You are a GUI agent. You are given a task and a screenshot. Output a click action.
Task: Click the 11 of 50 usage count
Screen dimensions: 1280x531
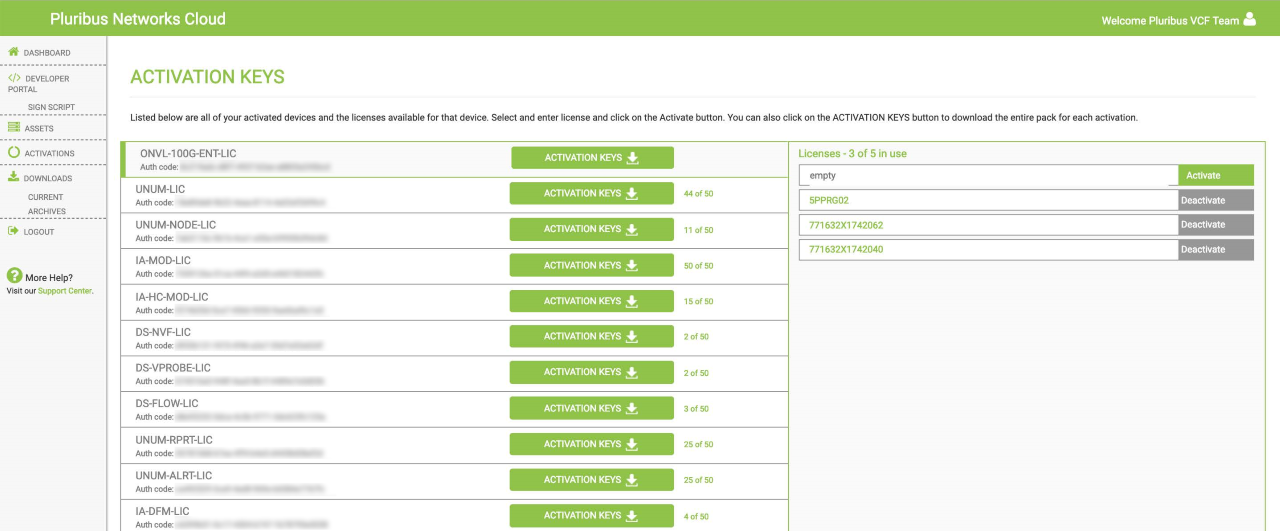point(699,230)
